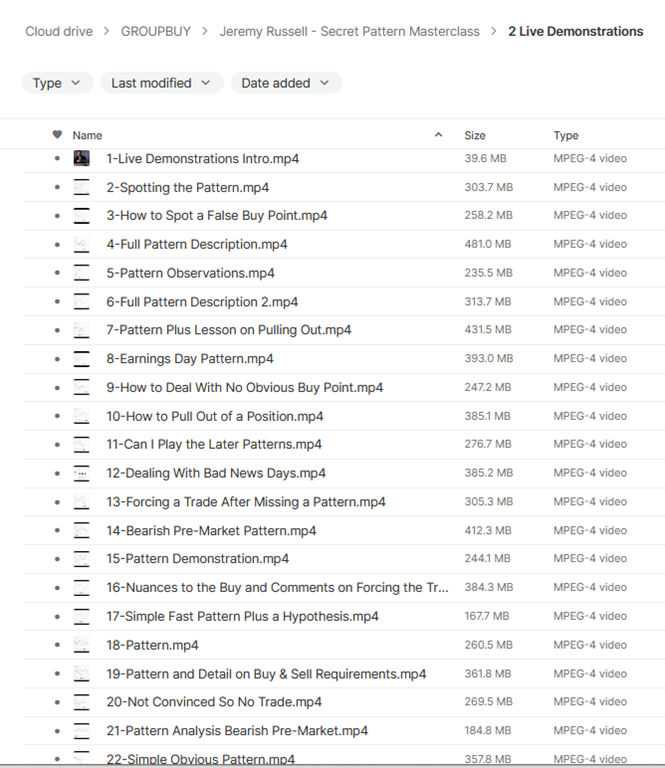The image size is (665, 768).
Task: Click video icon for 3-How to Spot a False Buy Point
Action: click(x=81, y=216)
